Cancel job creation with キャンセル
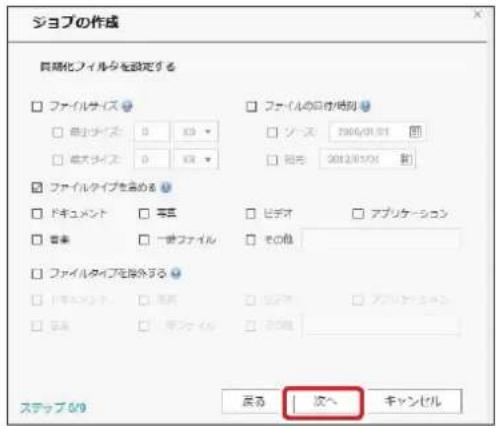Viewport: 496px width, 426px height. click(413, 401)
